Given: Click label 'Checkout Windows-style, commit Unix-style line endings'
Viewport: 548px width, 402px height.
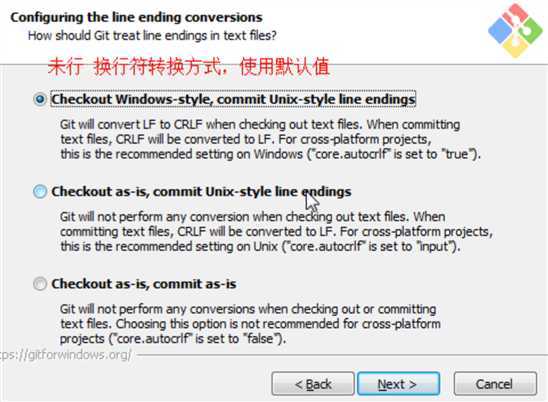Looking at the screenshot, I should coord(233,99).
